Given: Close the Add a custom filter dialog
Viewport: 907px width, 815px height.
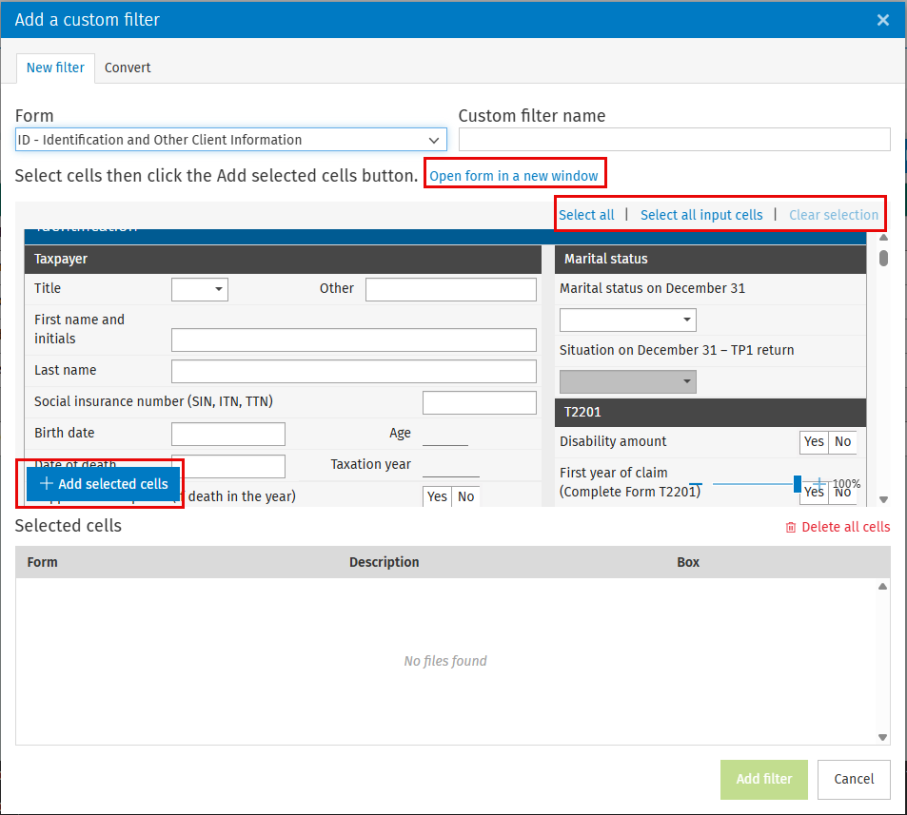Looking at the screenshot, I should (x=883, y=20).
